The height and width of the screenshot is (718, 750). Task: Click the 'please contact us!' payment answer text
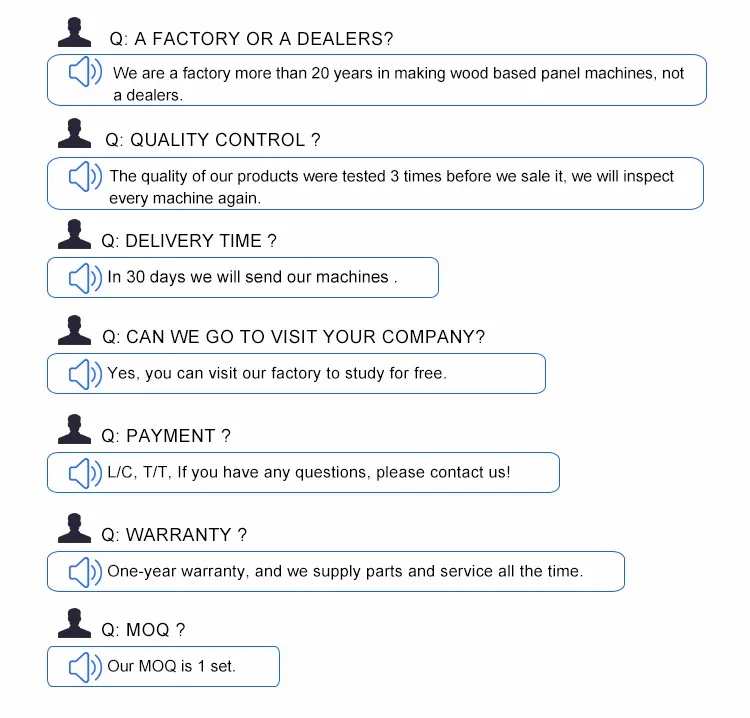click(x=453, y=472)
